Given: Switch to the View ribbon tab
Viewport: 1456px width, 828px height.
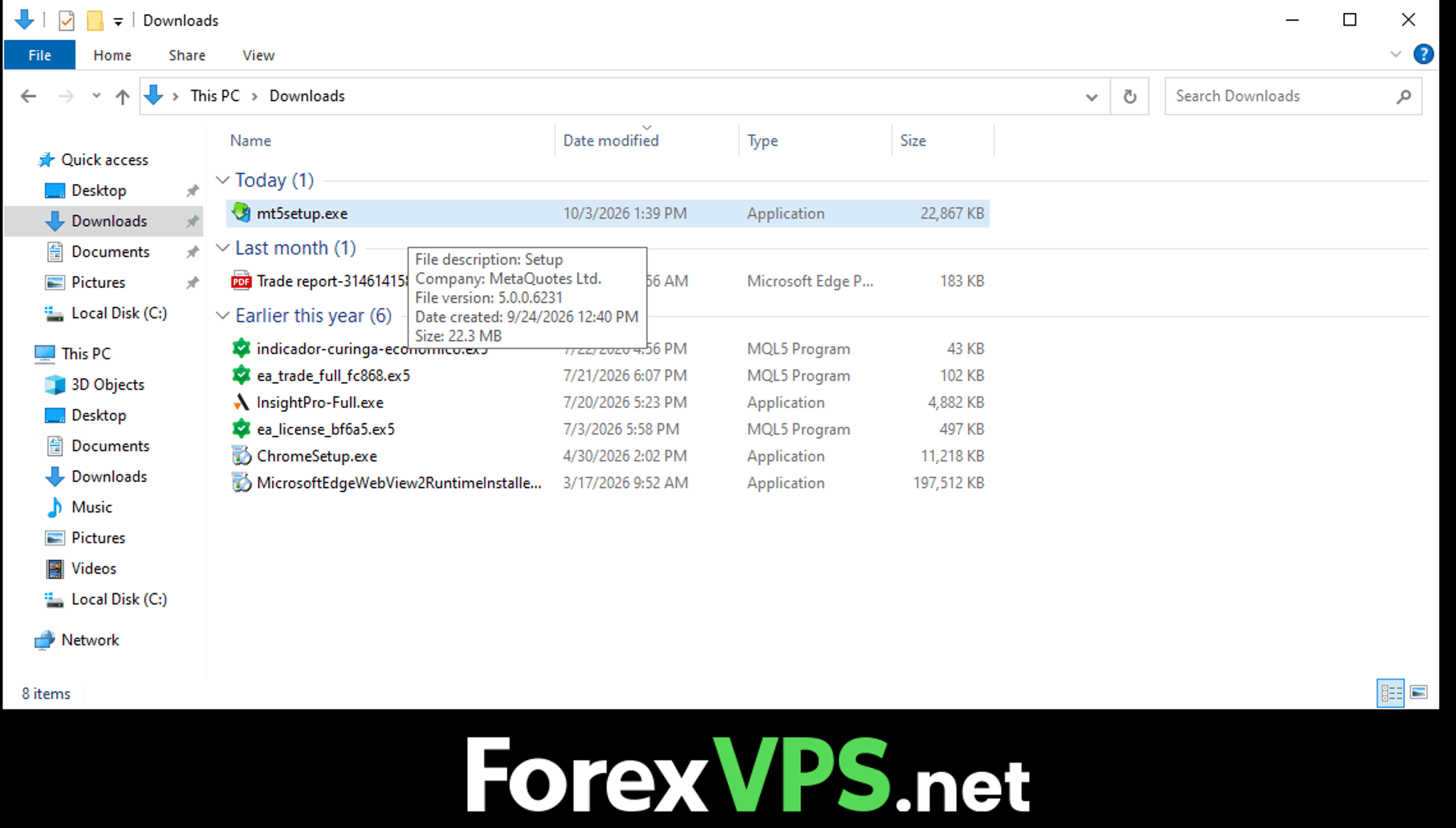Looking at the screenshot, I should (x=259, y=55).
